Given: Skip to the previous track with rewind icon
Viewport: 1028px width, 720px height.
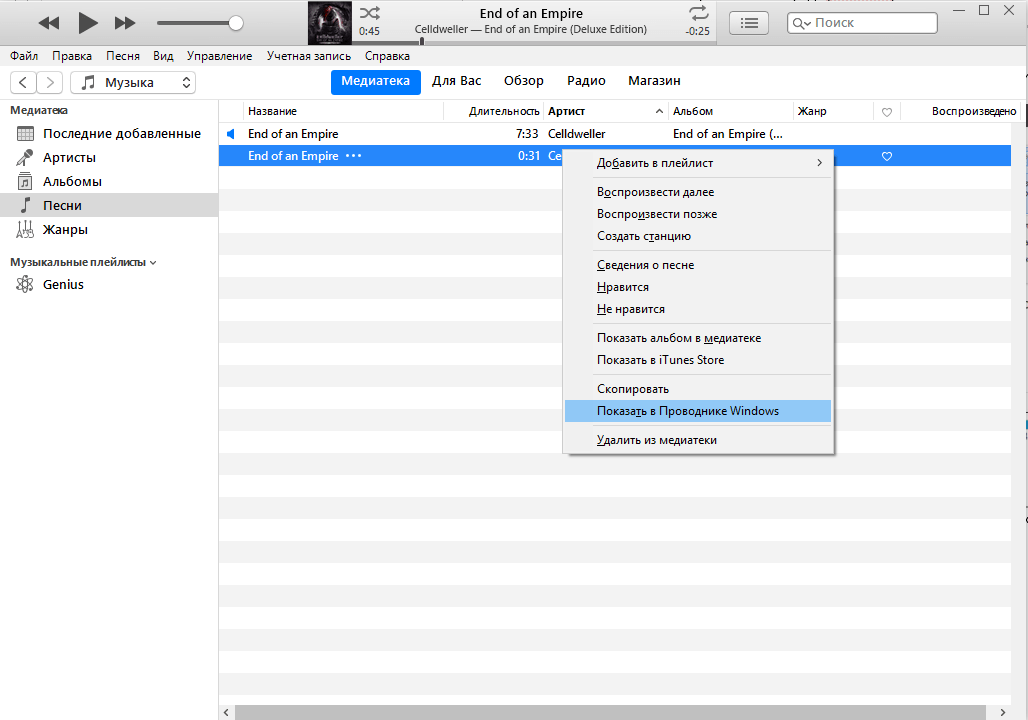Looking at the screenshot, I should click(48, 22).
